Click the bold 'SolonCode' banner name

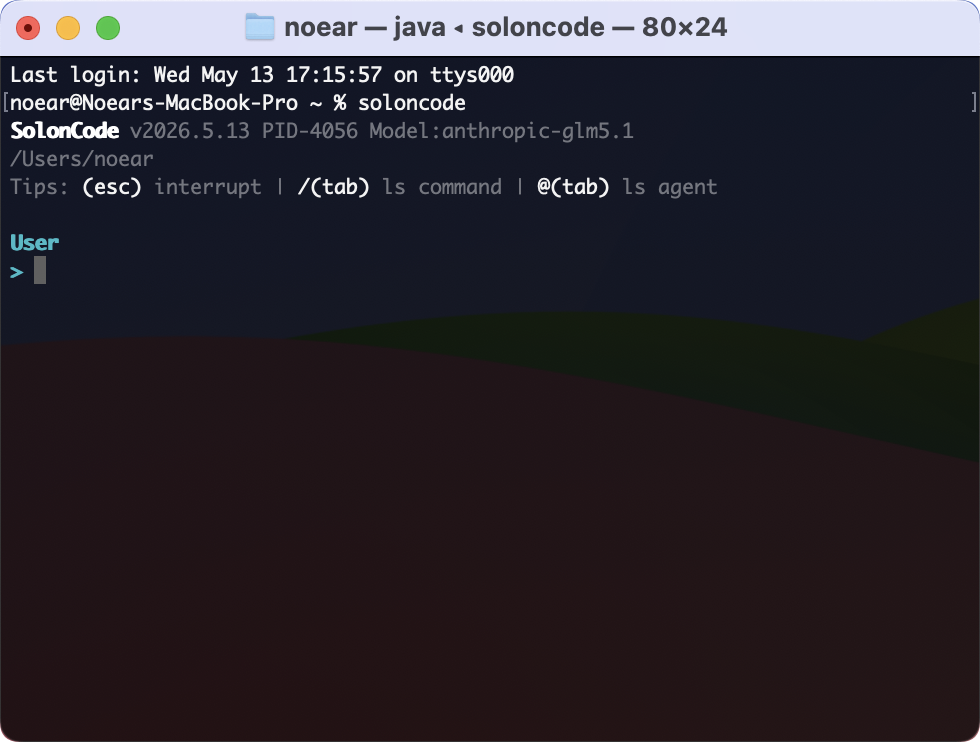pyautogui.click(x=64, y=131)
